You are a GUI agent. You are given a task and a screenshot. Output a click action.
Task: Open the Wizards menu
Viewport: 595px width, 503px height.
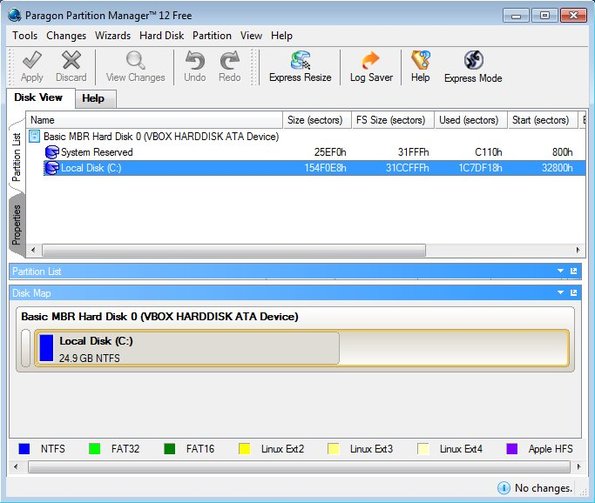[113, 35]
